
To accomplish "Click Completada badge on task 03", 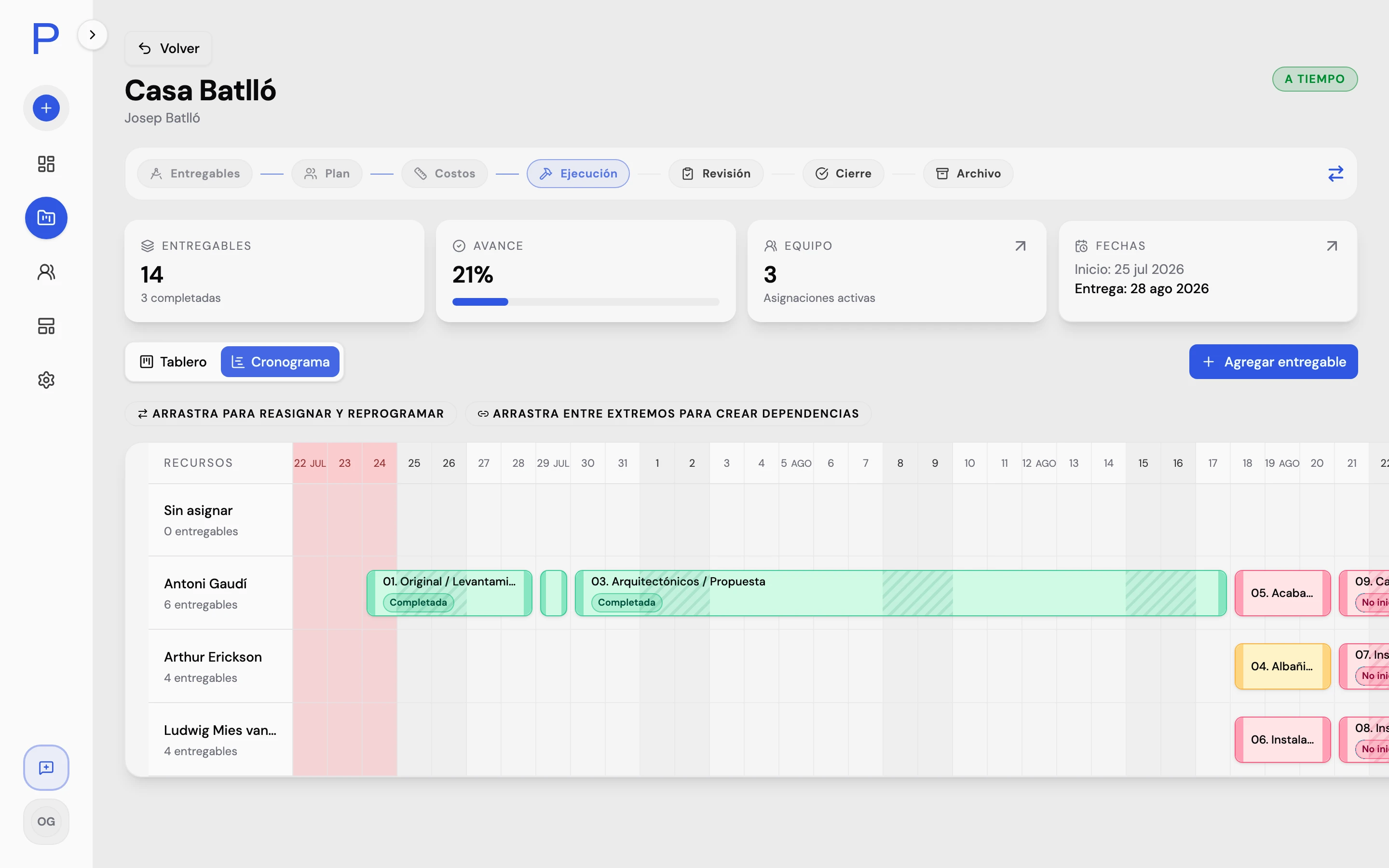I will point(626,602).
